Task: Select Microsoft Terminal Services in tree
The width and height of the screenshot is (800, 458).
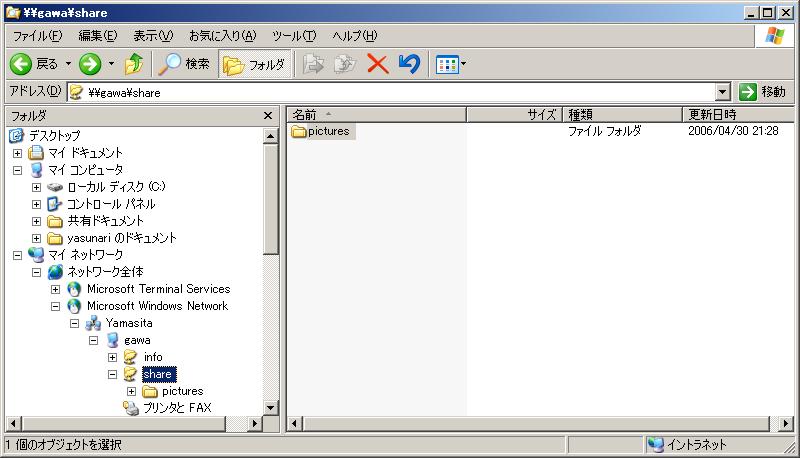Action: (159, 289)
